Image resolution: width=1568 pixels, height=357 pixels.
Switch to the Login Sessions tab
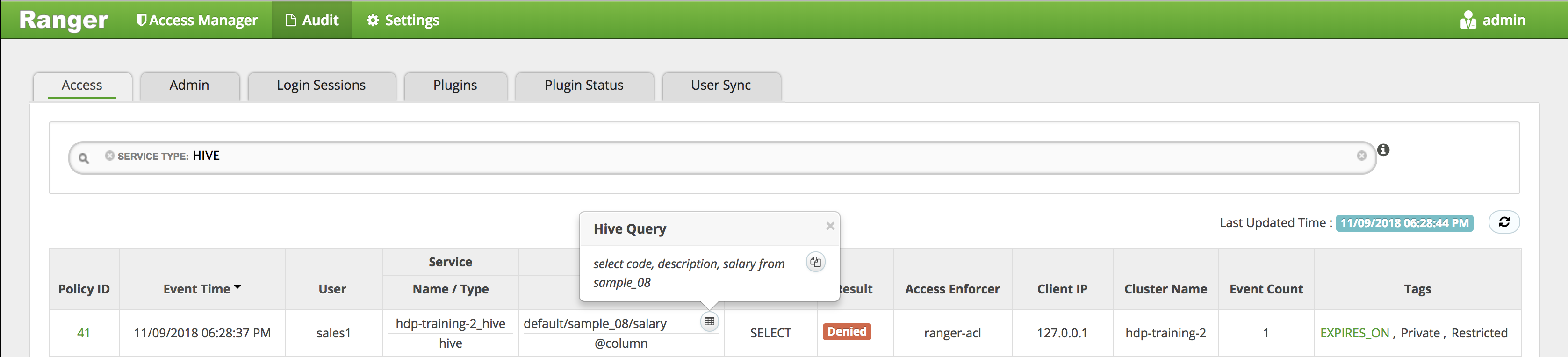pyautogui.click(x=321, y=86)
